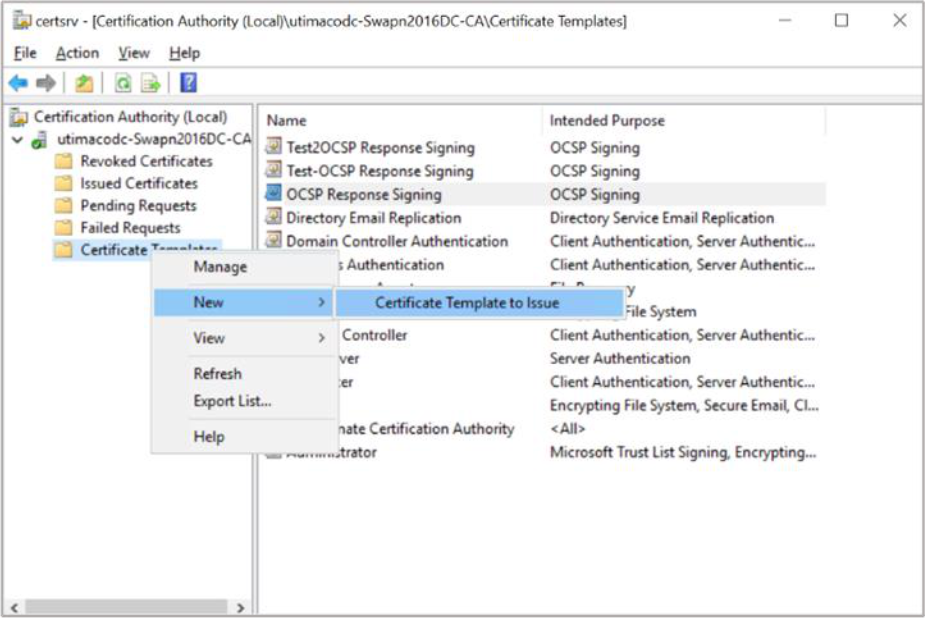Click the Up One Level folder icon
Viewport: 925px width, 618px height.
click(x=84, y=83)
